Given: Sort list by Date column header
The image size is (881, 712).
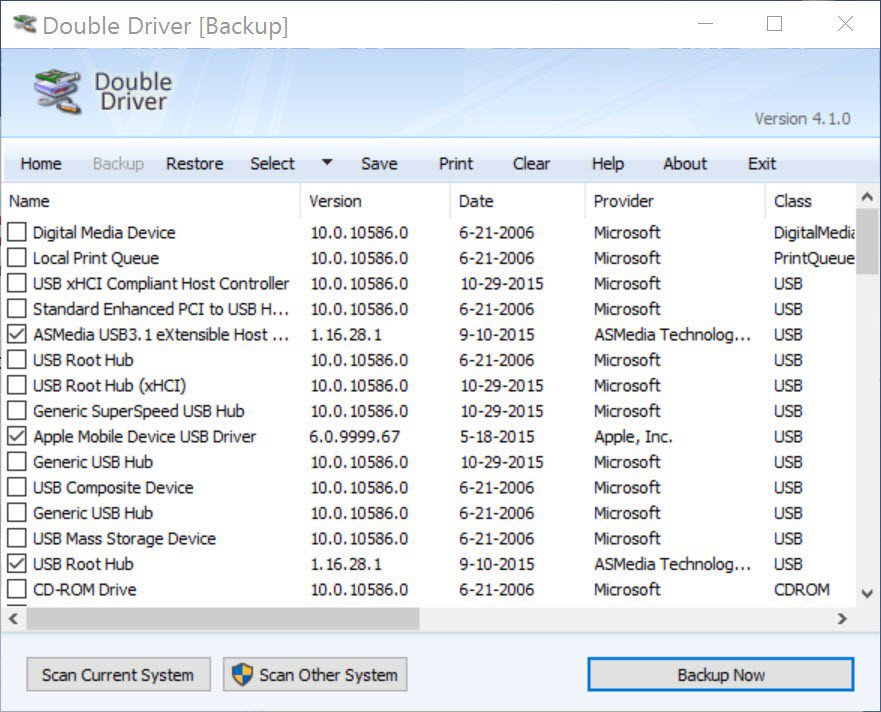Looking at the screenshot, I should (517, 201).
